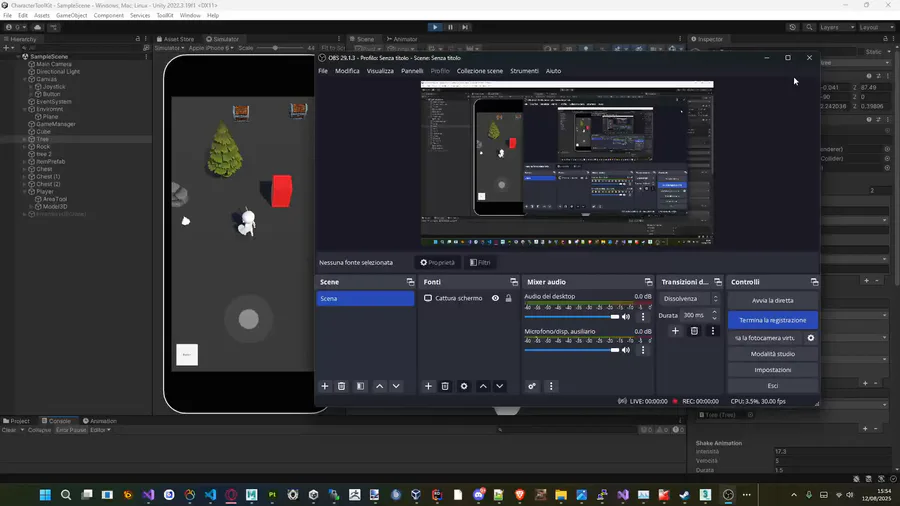The width and height of the screenshot is (900, 506).
Task: Open Clear dropdown arrow in Console
Action: 22,430
